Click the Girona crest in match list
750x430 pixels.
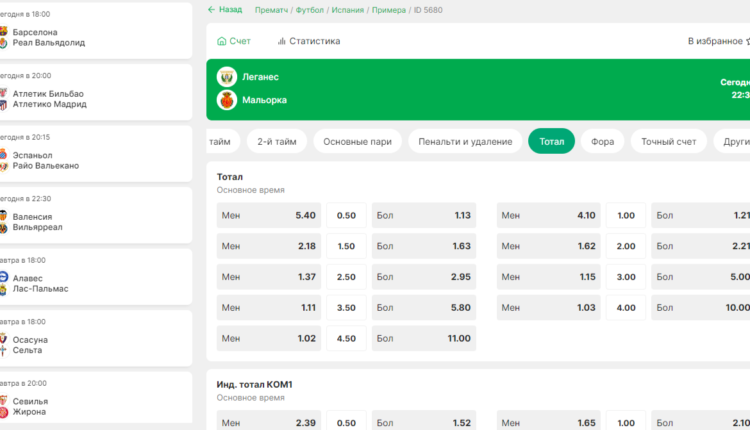pyautogui.click(x=3, y=412)
